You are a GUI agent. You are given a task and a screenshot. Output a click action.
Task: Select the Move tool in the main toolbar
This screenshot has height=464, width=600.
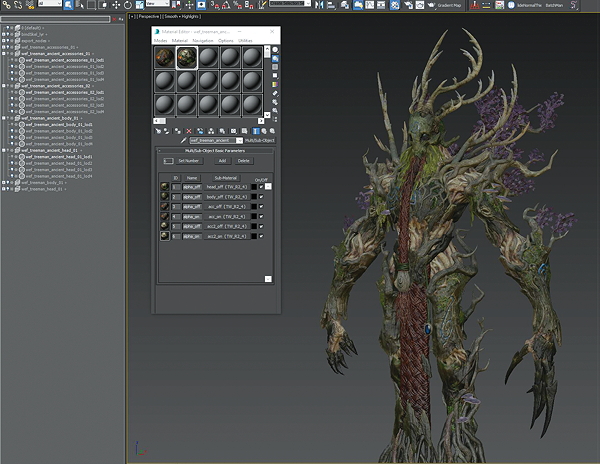(x=116, y=5)
